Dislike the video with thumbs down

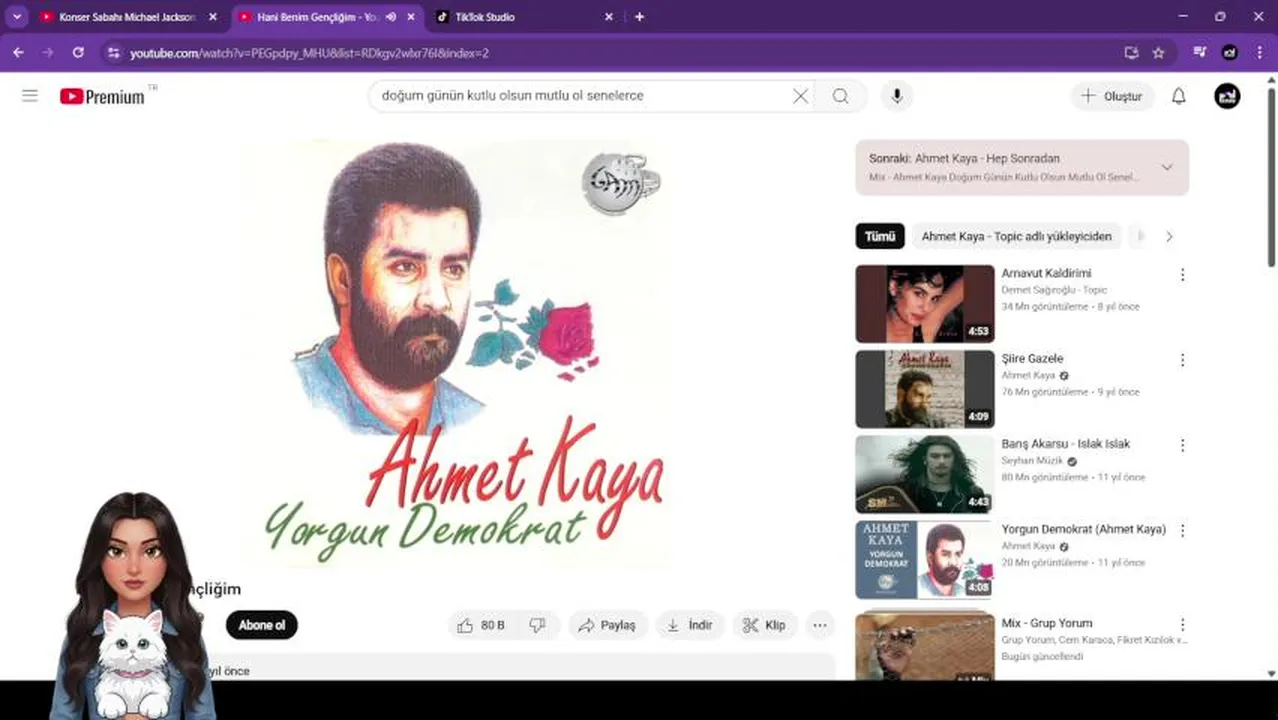click(x=538, y=625)
